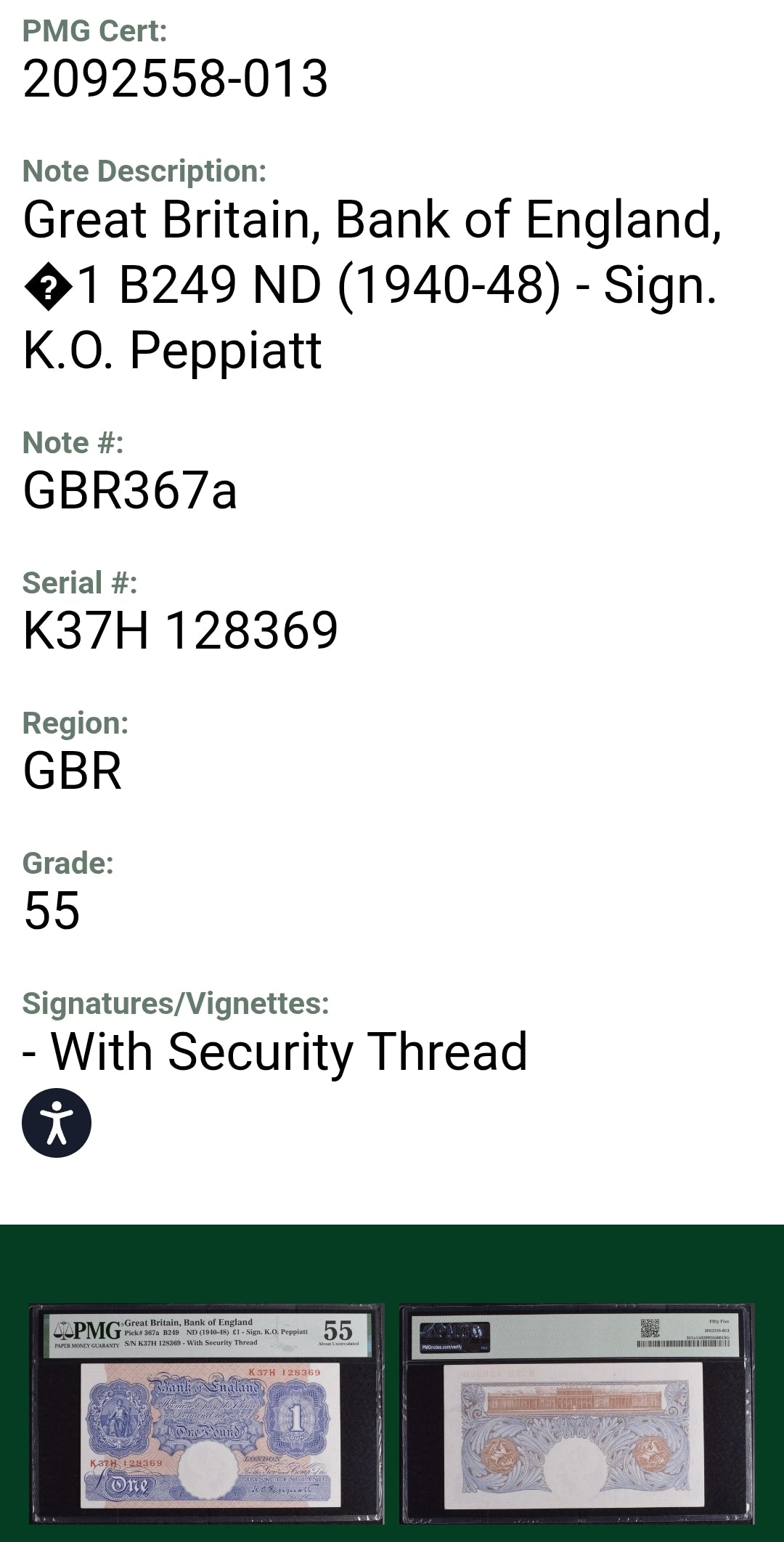Click the PMG Cert label
The image size is (784, 1542).
pyautogui.click(x=95, y=31)
